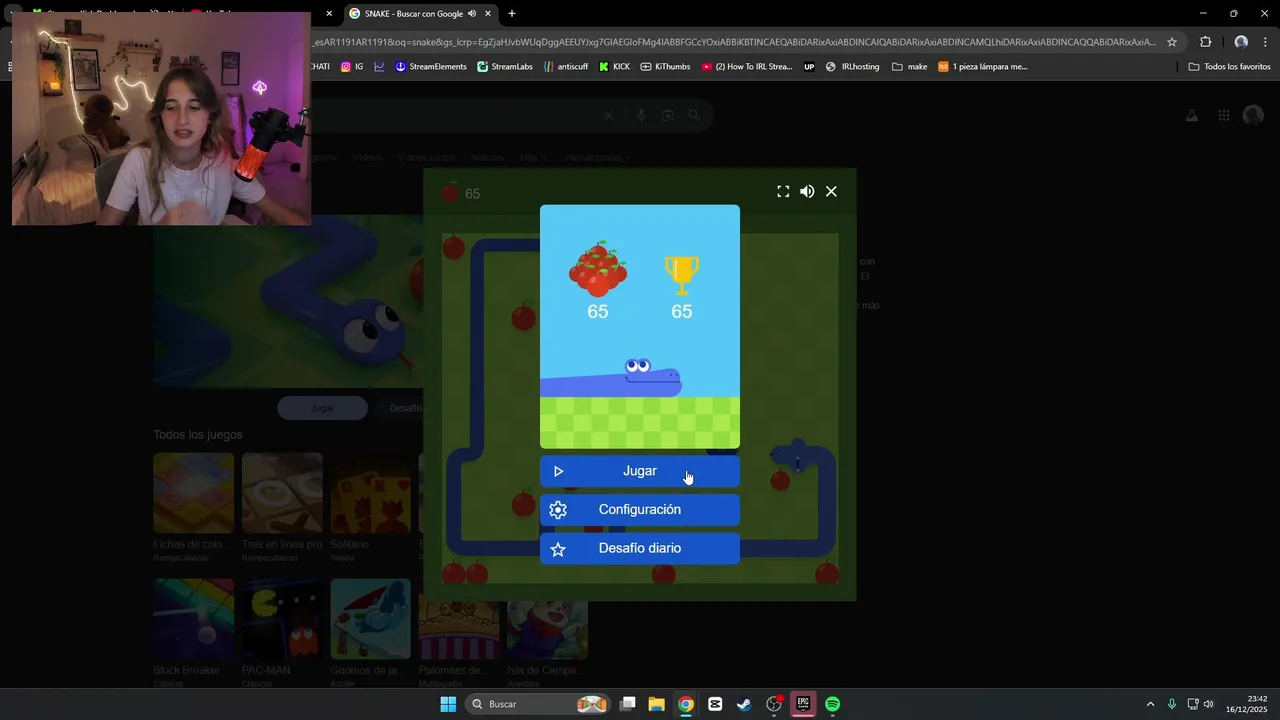Open the Solitario game thumbnail
Viewport: 1280px width, 720px height.
pyautogui.click(x=370, y=493)
